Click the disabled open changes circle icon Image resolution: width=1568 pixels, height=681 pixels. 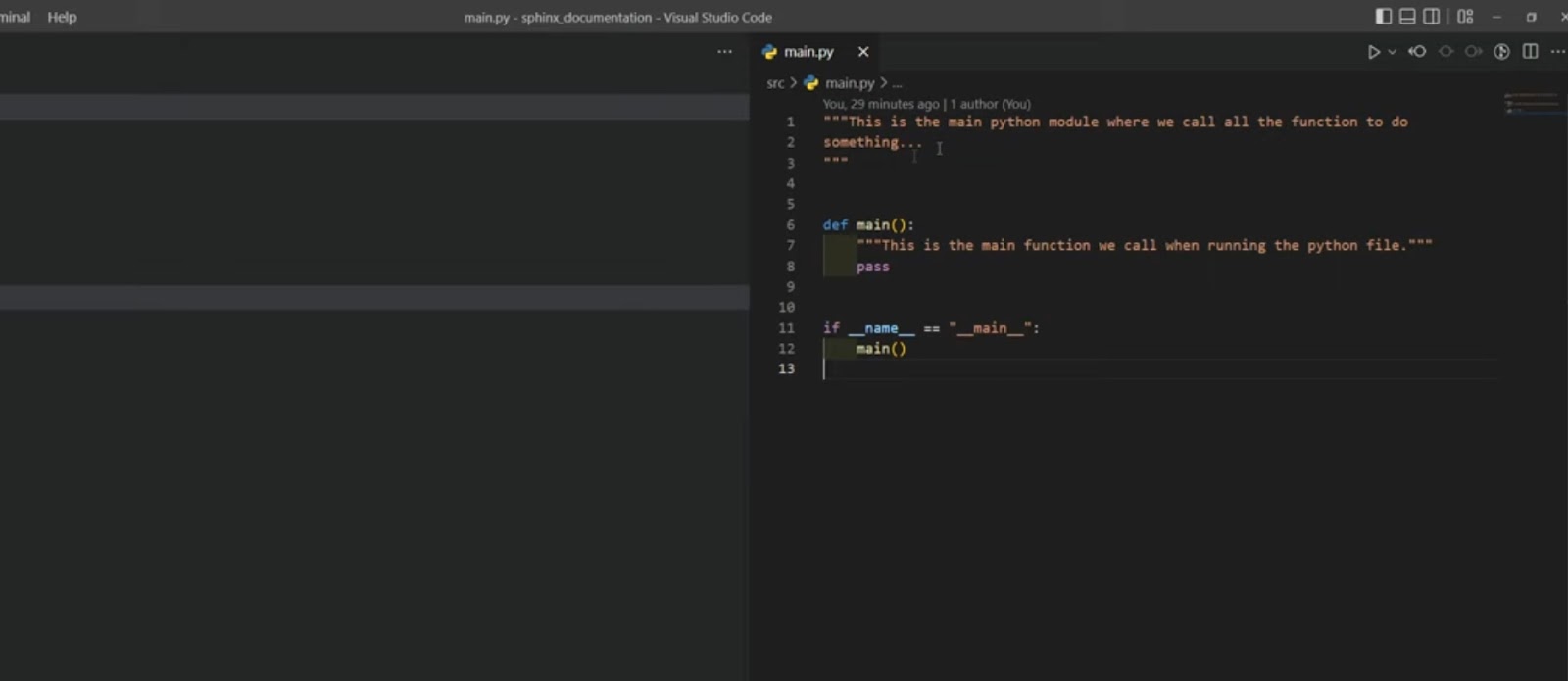coord(1445,52)
